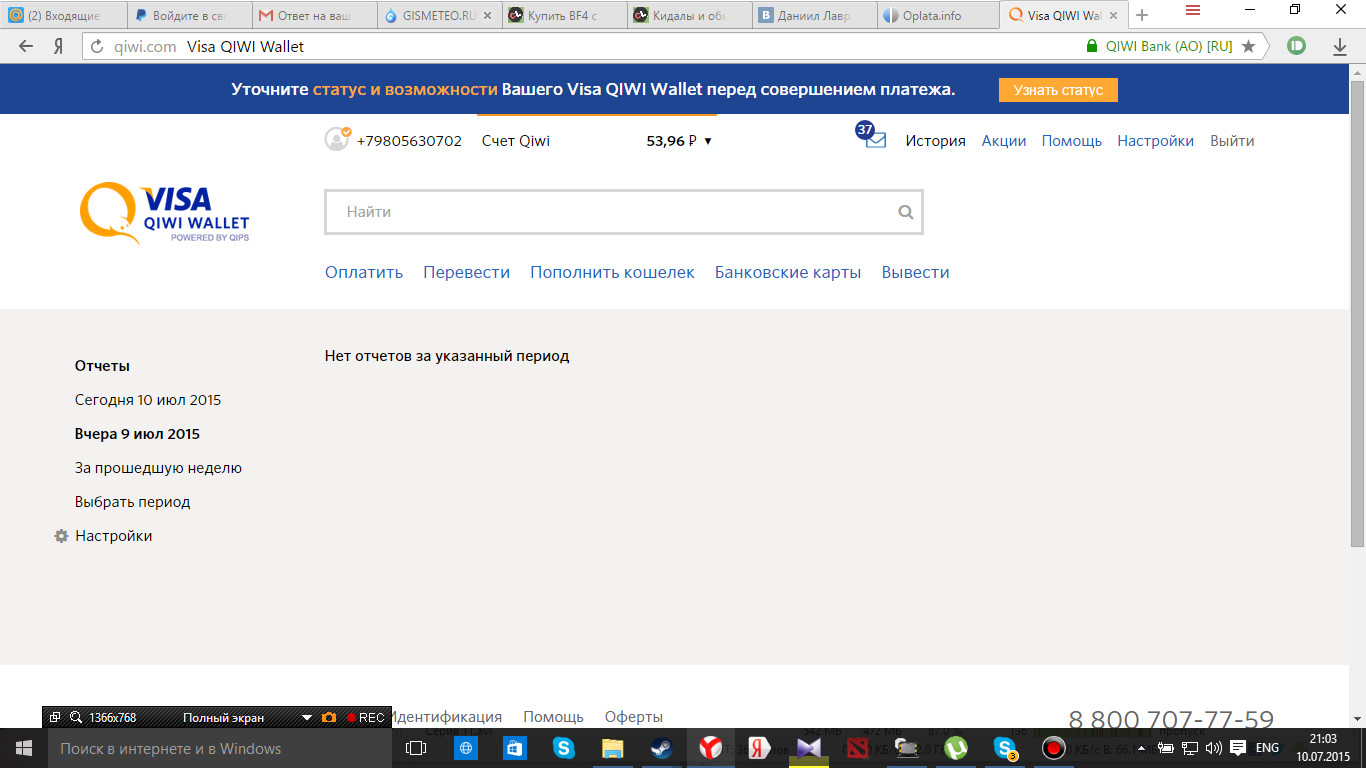The width and height of the screenshot is (1366, 768).
Task: Expand the 53,96 ₽ balance dropdown
Action: tap(680, 141)
